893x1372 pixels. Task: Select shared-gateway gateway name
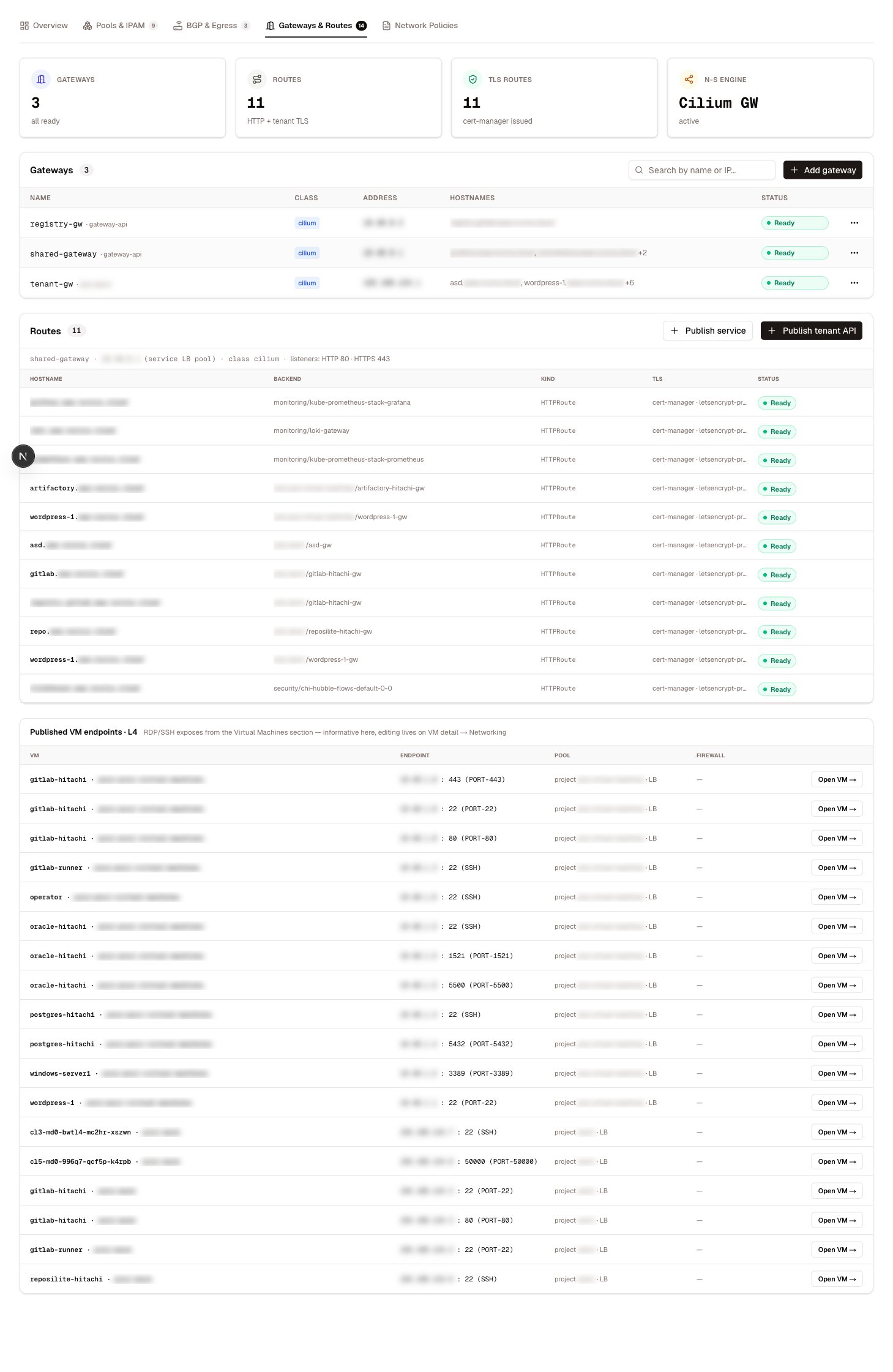click(63, 254)
